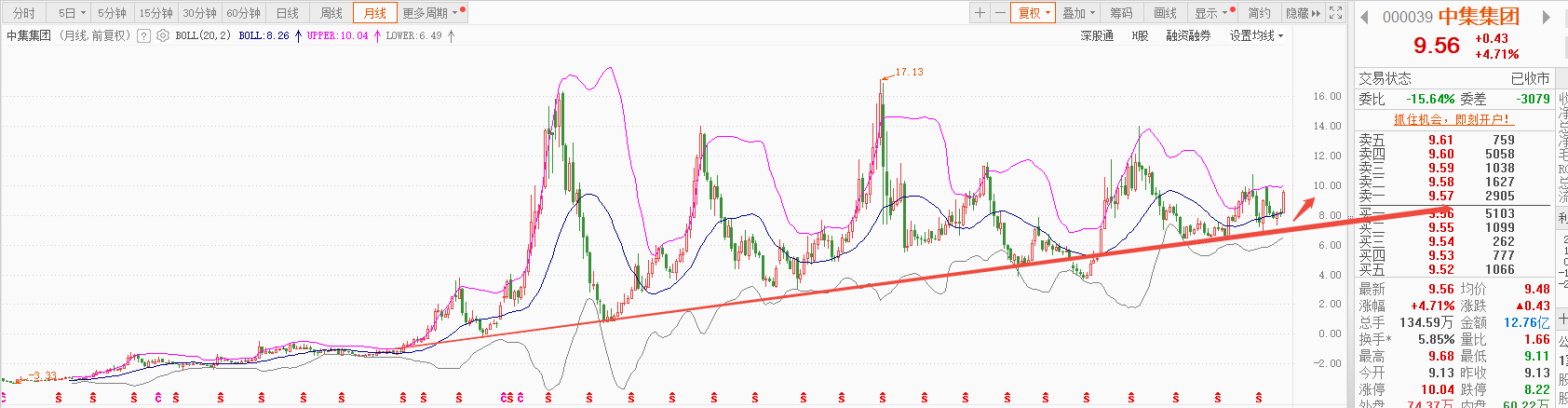Click the 中集集团 title in chart header
This screenshot has height=408, width=1568.
29,35
